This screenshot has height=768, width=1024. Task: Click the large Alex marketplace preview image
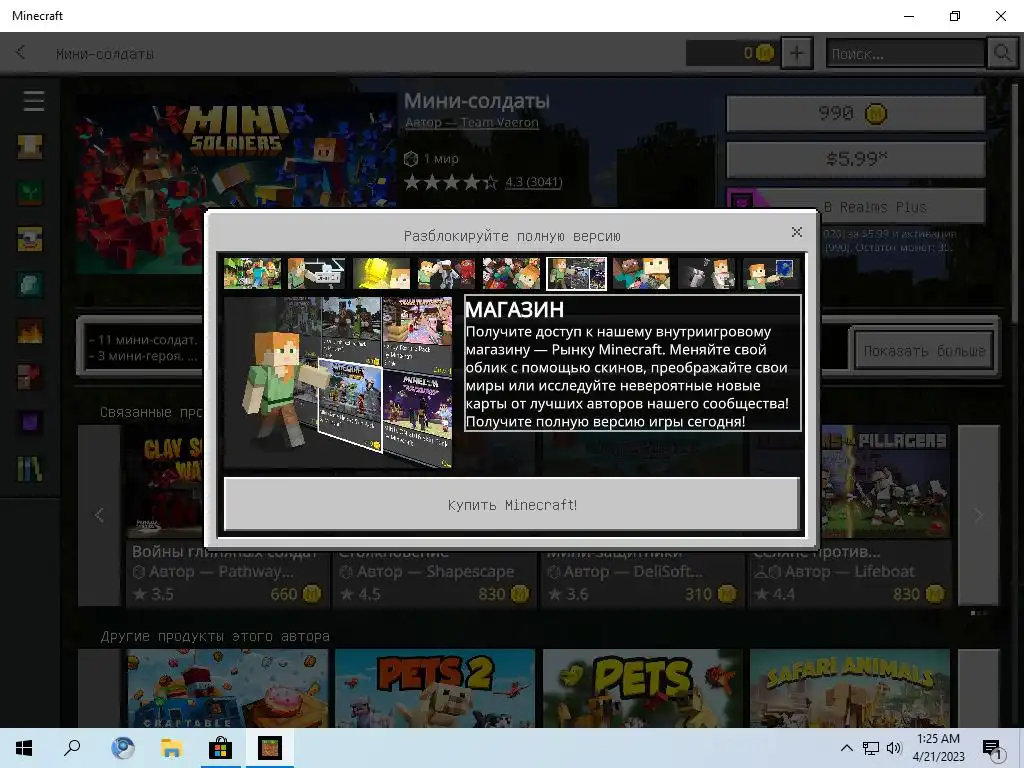[338, 382]
